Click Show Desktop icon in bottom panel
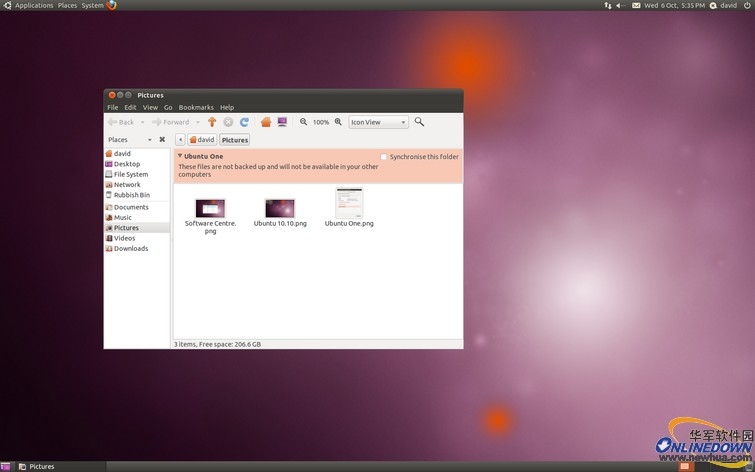The image size is (755, 472). pos(5,466)
